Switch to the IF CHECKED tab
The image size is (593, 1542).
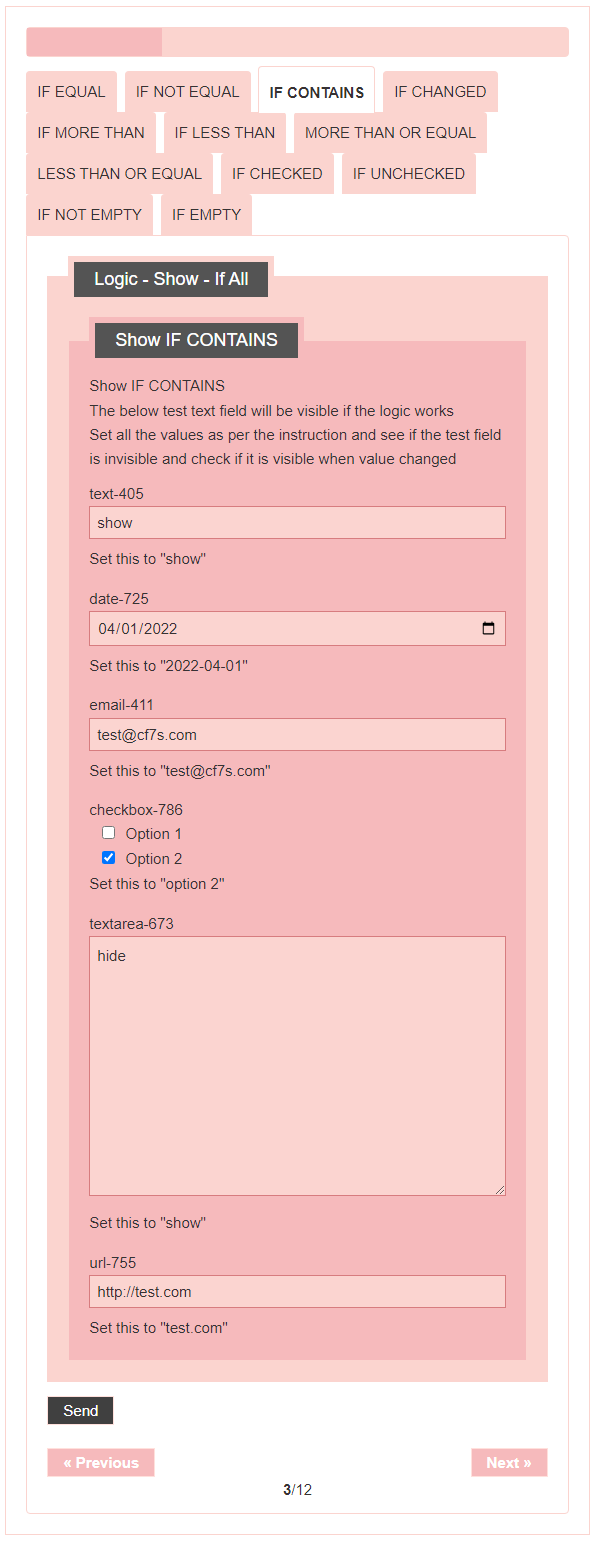[277, 174]
